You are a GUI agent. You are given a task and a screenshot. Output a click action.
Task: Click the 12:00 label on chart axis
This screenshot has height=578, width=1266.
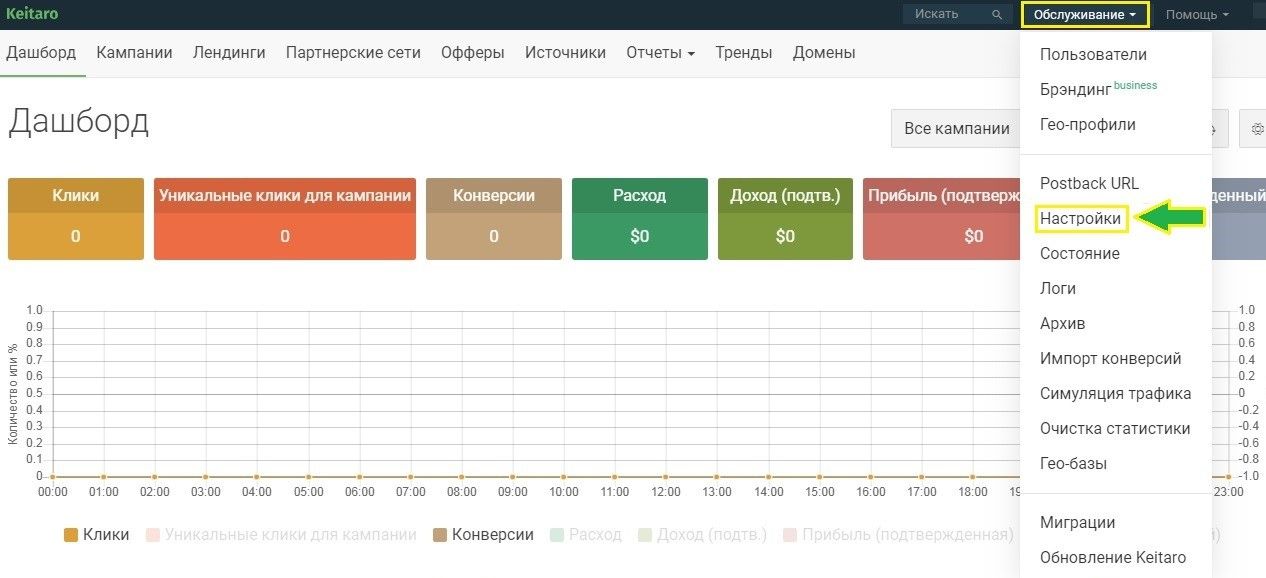click(x=666, y=492)
